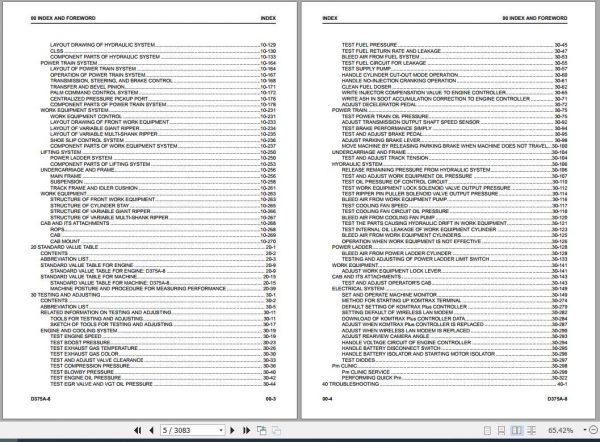Image resolution: width=600 pixels, height=442 pixels.
Task: Click index entry TEST FUEL PRESSURE
Action: (369, 45)
